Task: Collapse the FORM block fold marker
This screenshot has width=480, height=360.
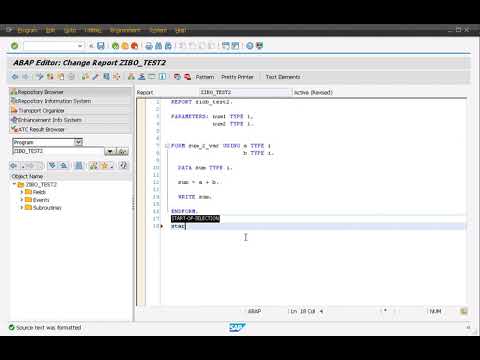Action: pos(167,146)
